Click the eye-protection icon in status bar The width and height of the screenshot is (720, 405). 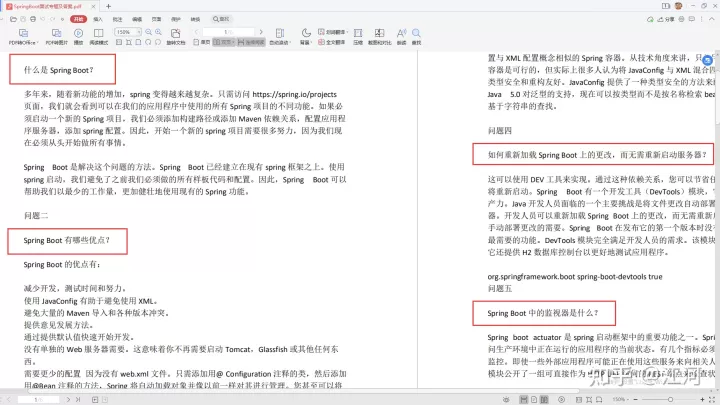(506, 399)
